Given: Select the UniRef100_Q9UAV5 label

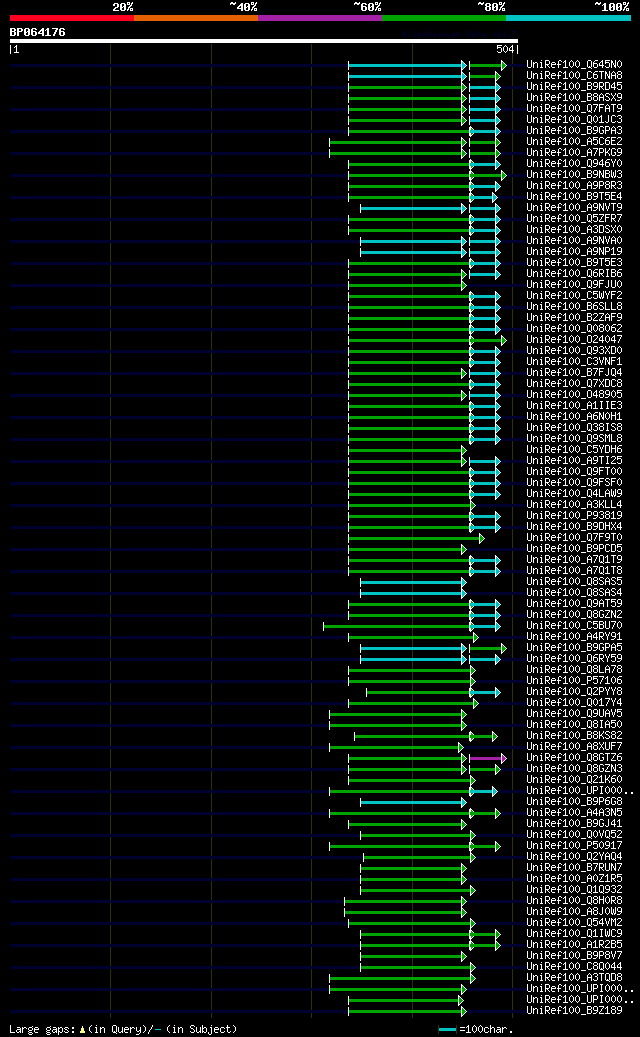Looking at the screenshot, I should coord(574,714).
